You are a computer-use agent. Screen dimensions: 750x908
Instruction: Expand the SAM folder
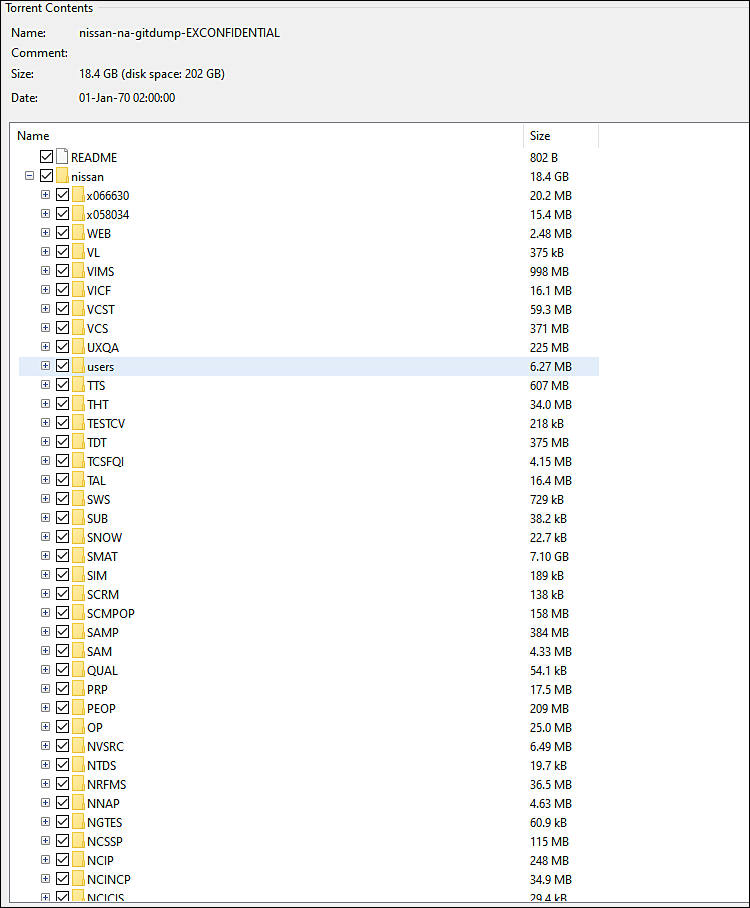click(45, 651)
